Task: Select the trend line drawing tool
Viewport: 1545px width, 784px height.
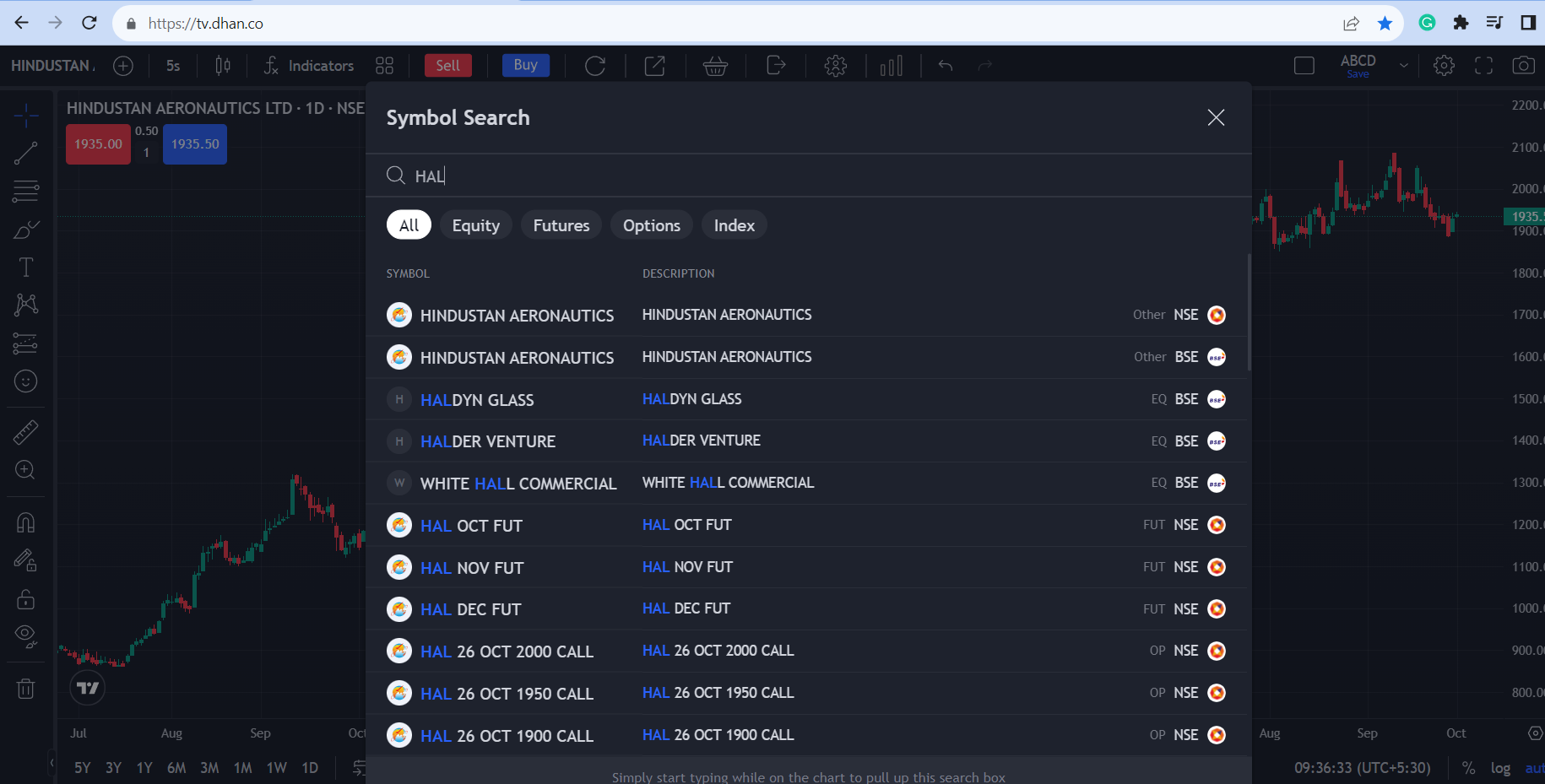Action: [25, 153]
